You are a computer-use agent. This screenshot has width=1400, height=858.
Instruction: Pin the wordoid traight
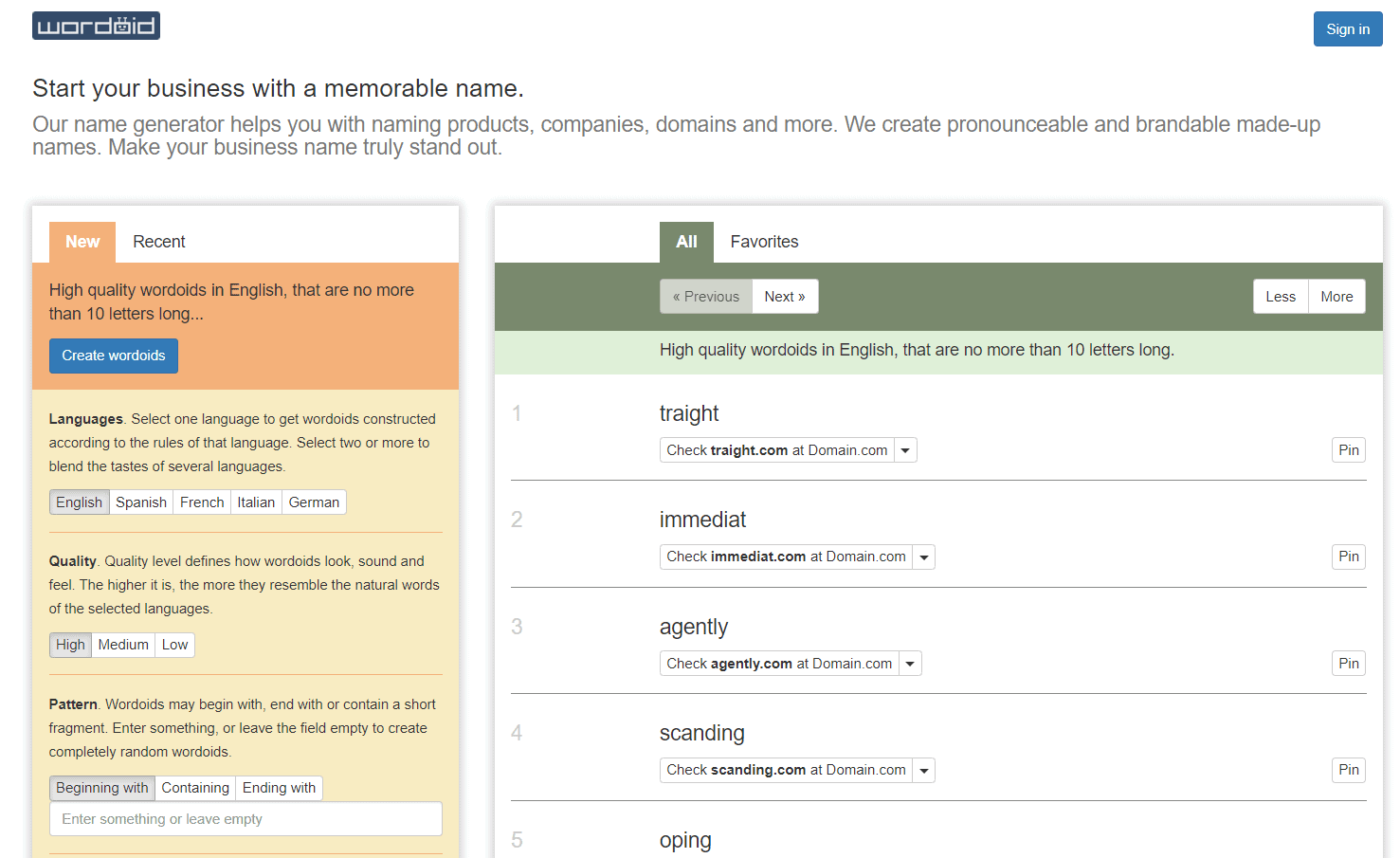click(1348, 450)
